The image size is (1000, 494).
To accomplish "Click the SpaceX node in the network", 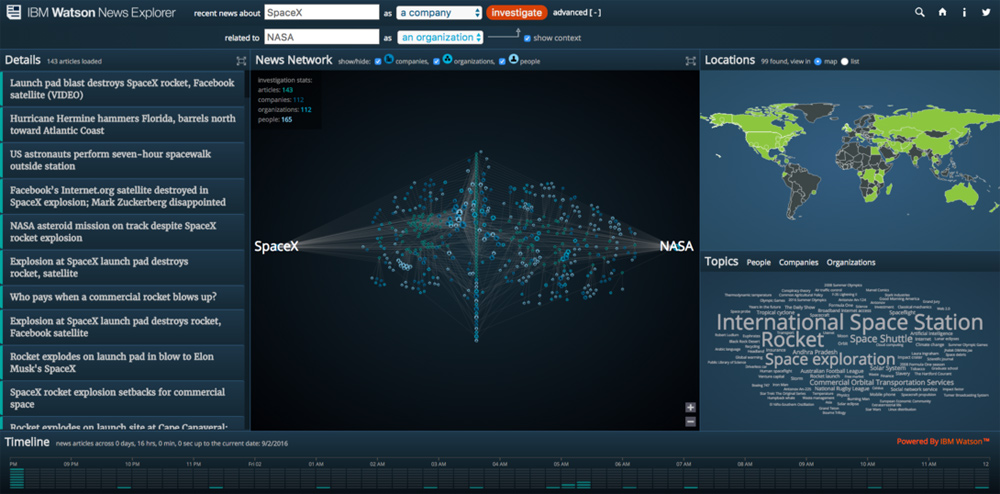I will [x=276, y=246].
